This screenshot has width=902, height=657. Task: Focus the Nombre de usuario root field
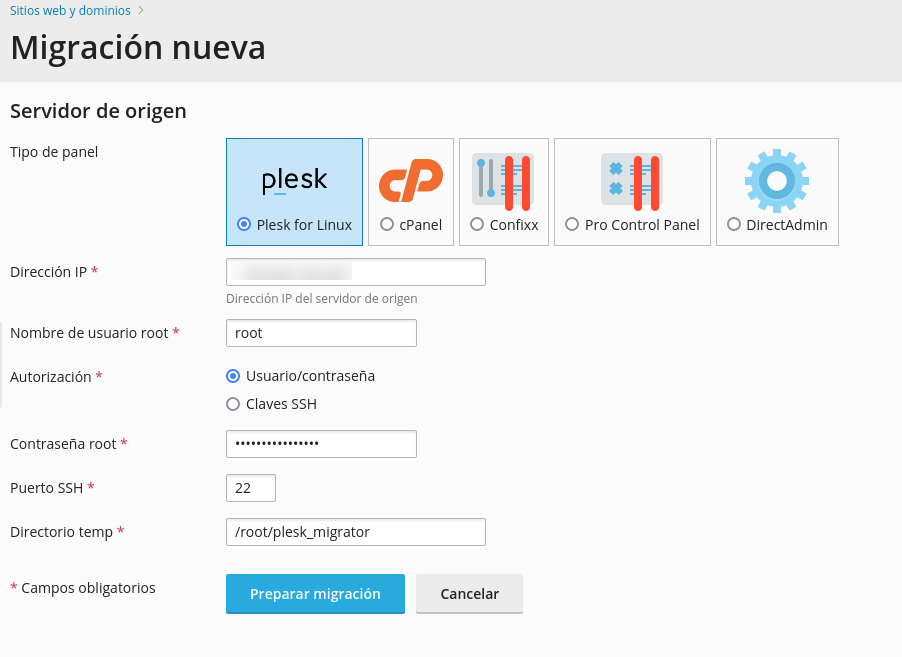tap(321, 333)
